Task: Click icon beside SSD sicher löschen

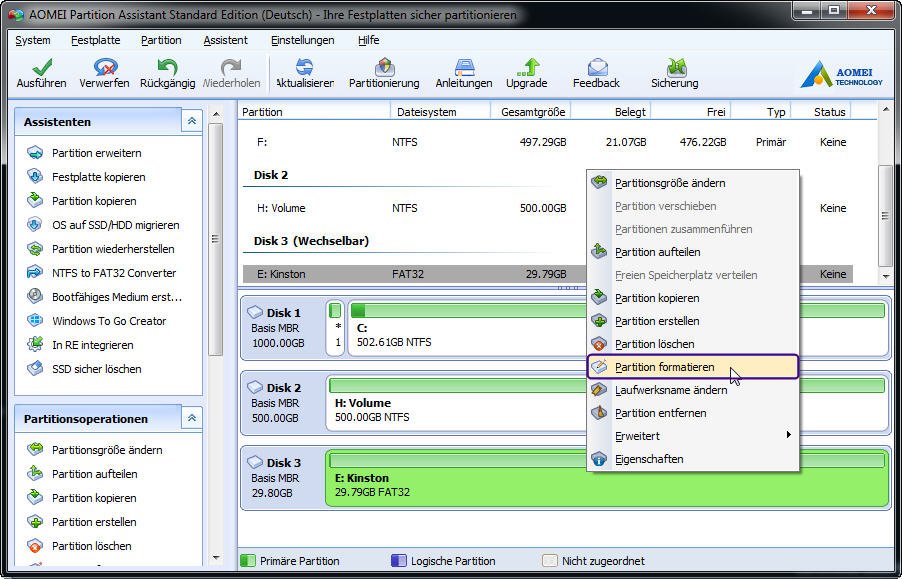Action: coord(35,369)
